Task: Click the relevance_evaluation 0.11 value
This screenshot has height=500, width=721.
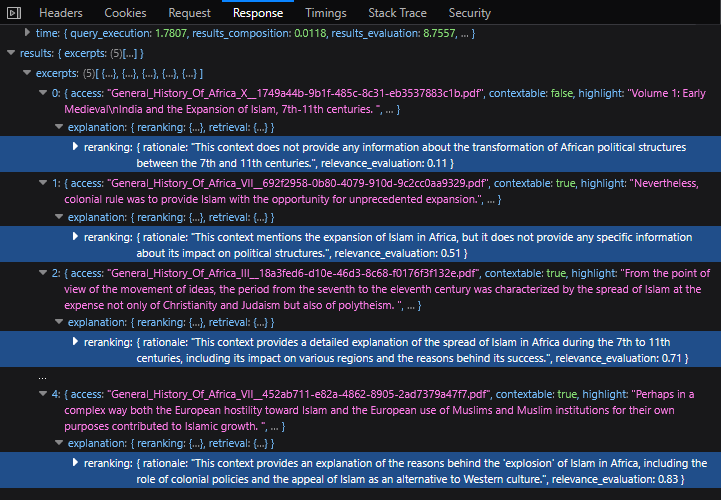Action: [437, 163]
